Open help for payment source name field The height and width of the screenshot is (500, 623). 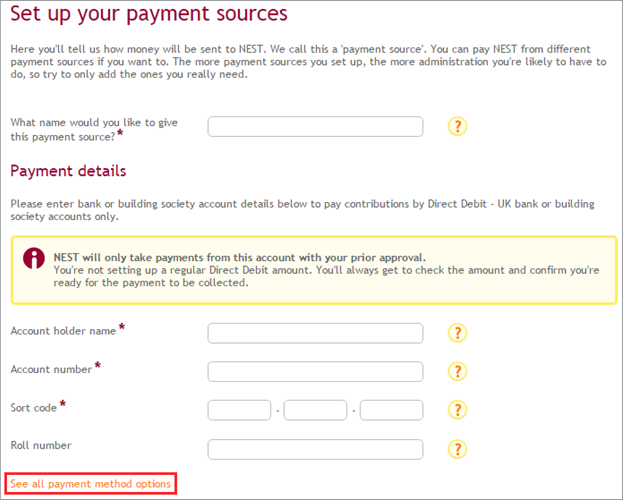click(x=457, y=126)
